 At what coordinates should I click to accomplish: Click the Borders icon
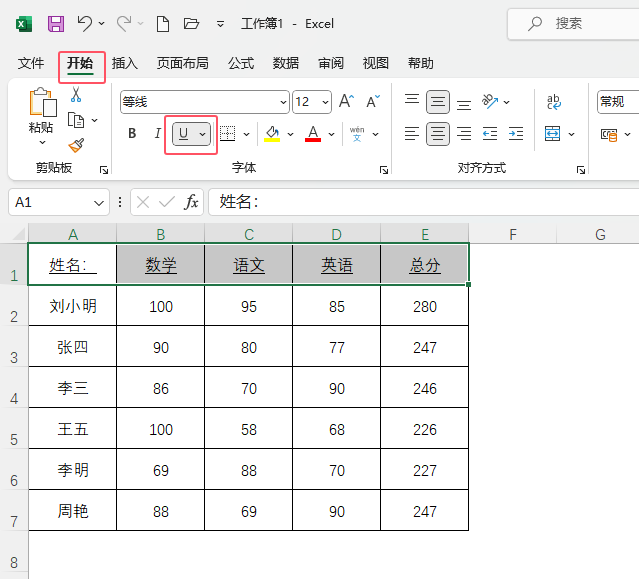click(x=227, y=134)
